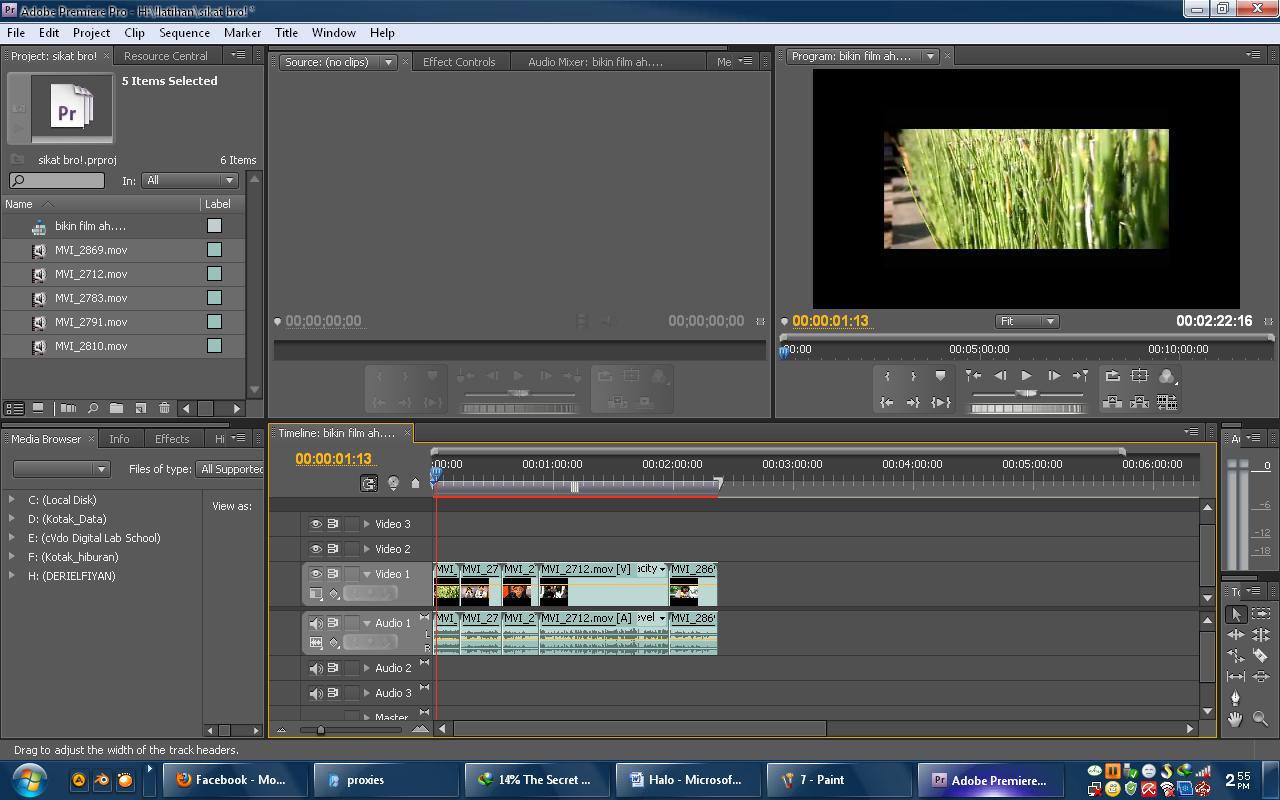Image resolution: width=1280 pixels, height=800 pixels.
Task: Expand the Video 2 track
Action: [367, 549]
